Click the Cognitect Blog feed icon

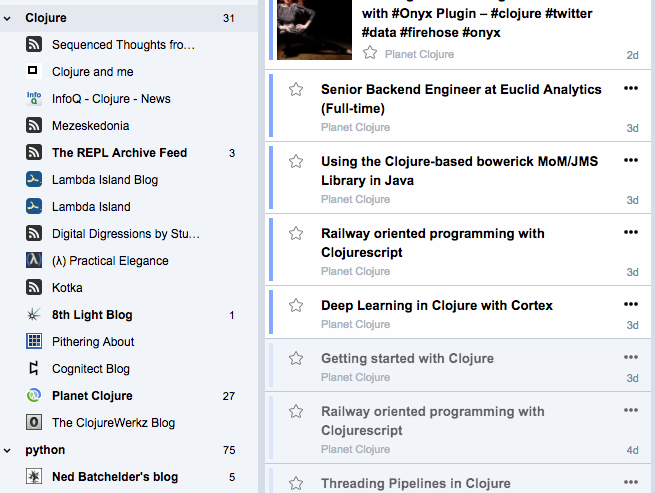click(33, 369)
